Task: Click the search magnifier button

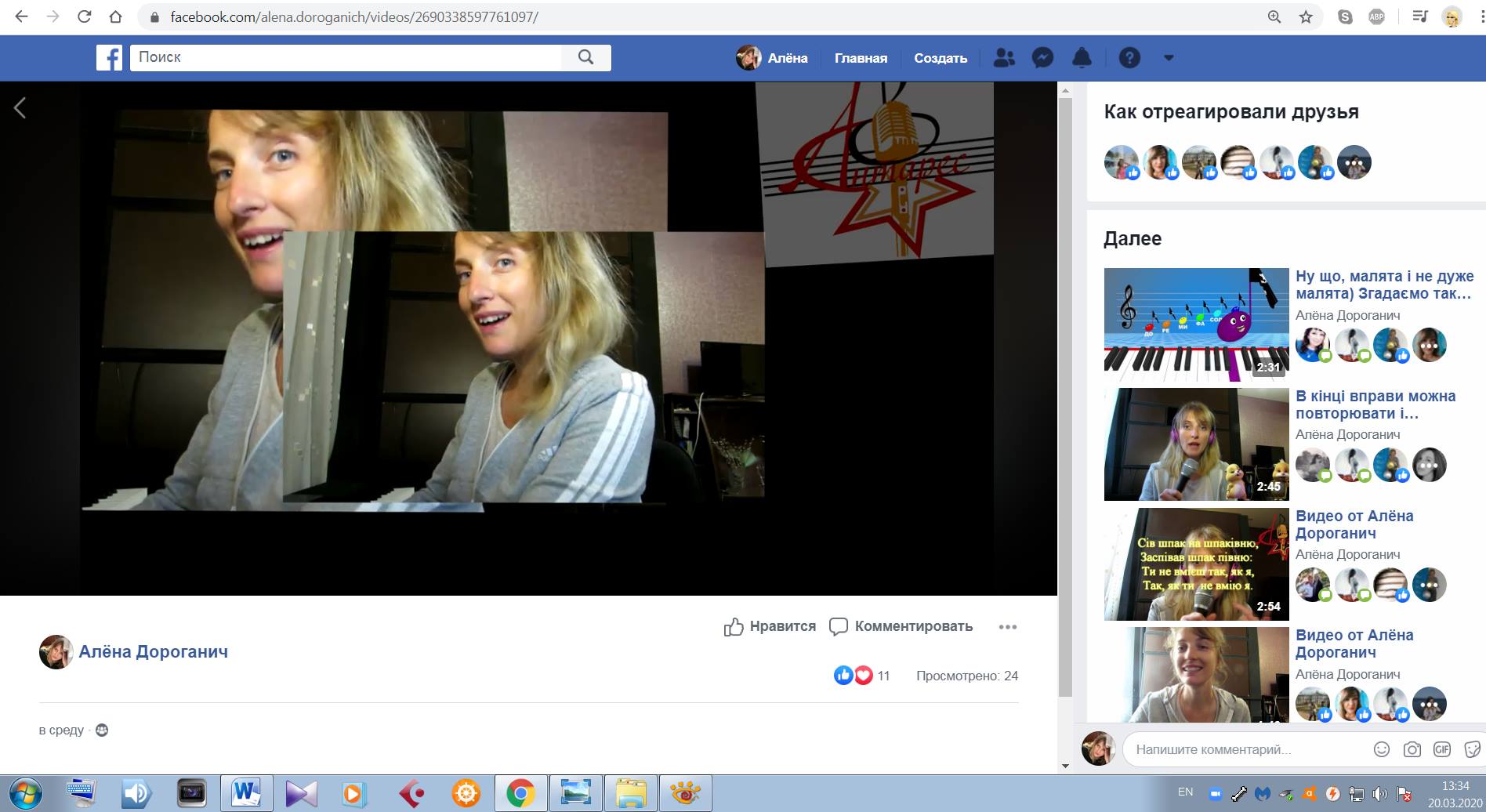Action: coord(585,57)
